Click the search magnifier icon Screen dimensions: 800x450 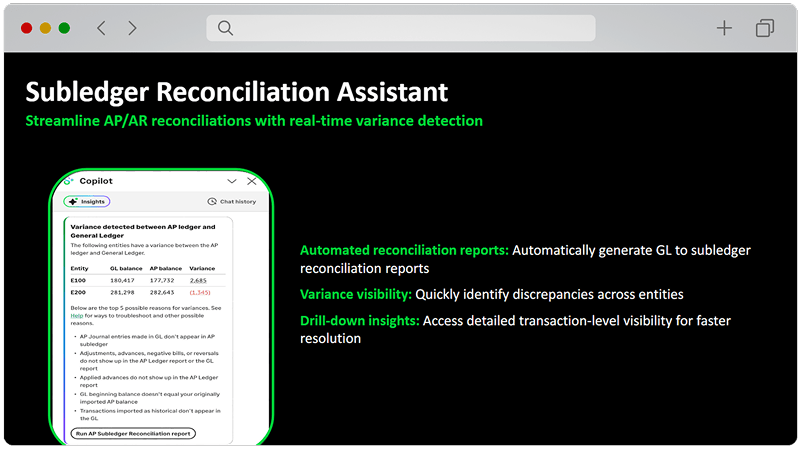pyautogui.click(x=225, y=28)
